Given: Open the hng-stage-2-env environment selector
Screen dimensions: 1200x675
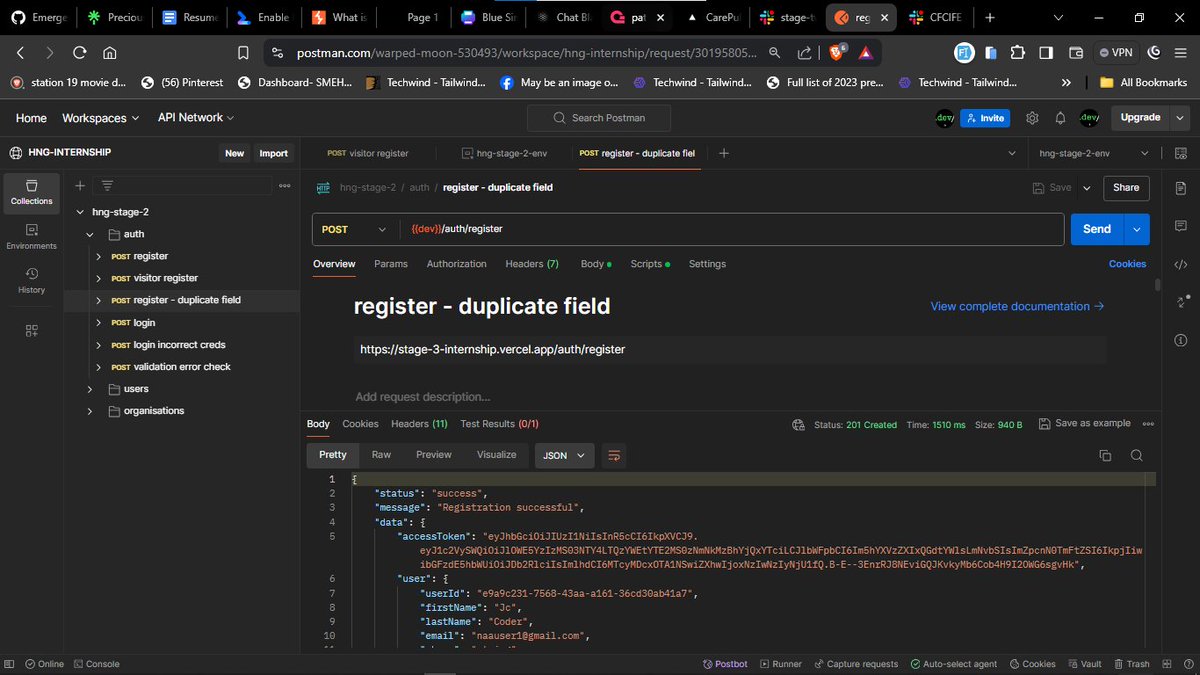Looking at the screenshot, I should pos(1094,153).
